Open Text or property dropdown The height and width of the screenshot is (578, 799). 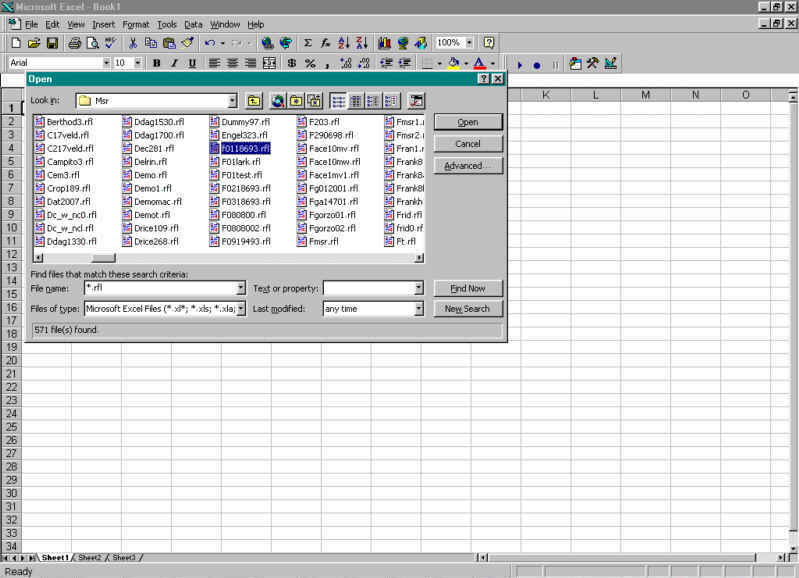click(x=418, y=288)
